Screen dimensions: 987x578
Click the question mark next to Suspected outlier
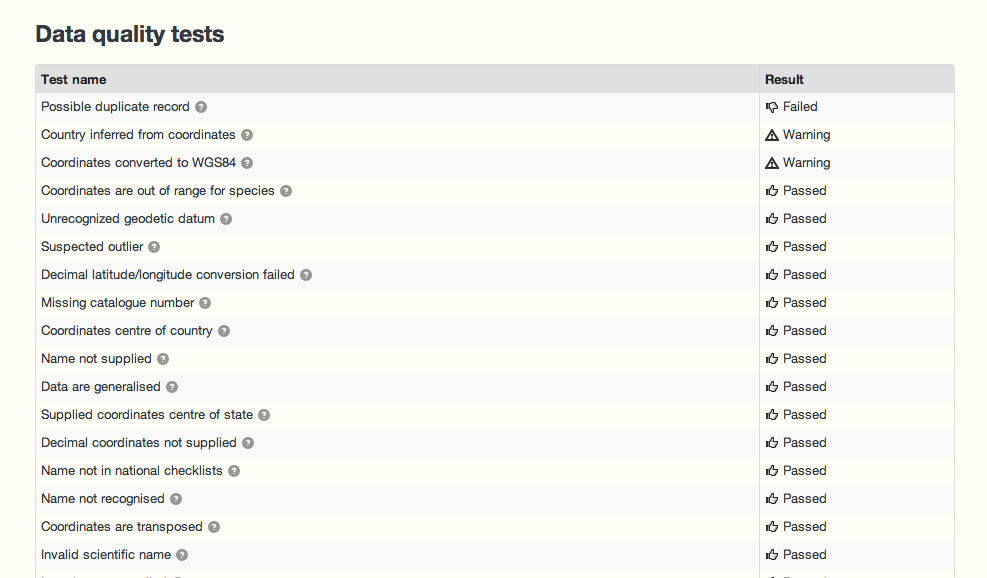click(x=155, y=246)
